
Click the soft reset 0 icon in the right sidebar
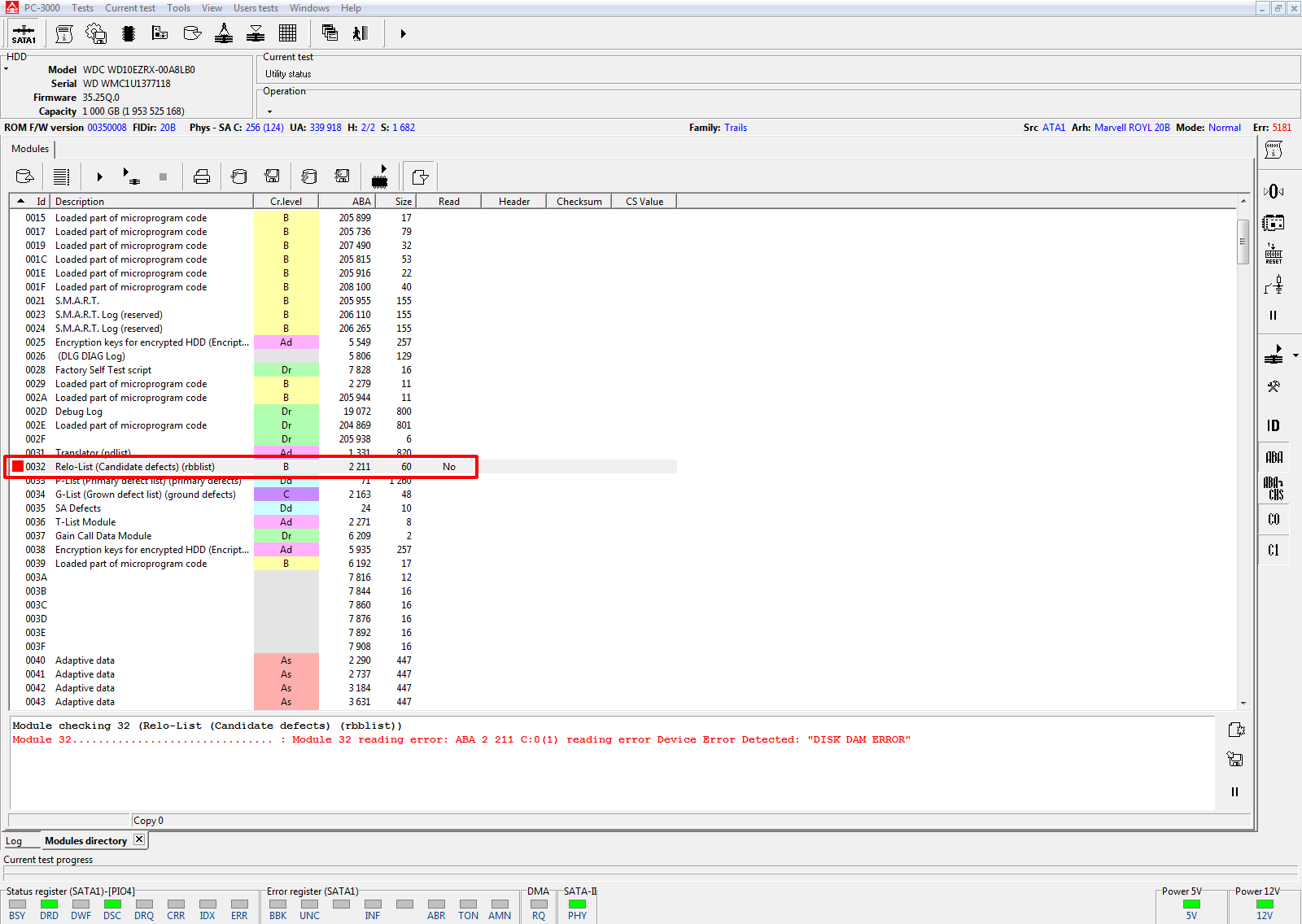1274,191
